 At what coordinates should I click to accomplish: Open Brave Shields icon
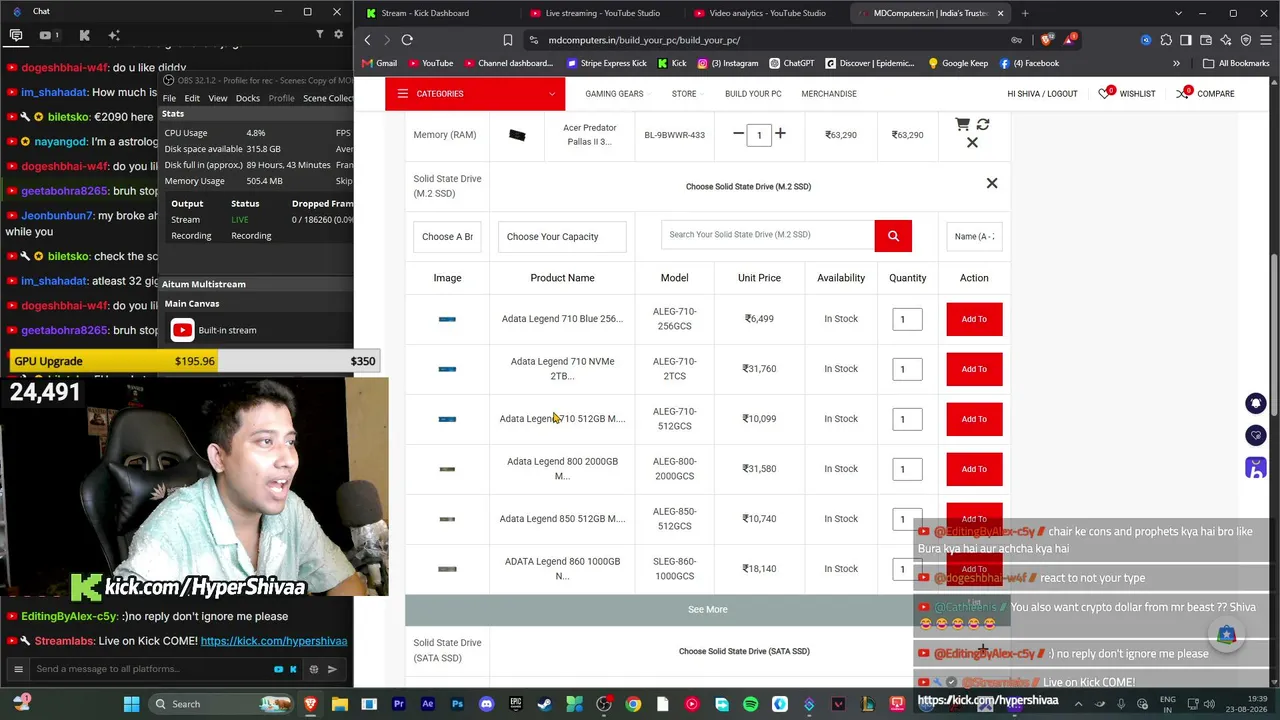click(1046, 40)
